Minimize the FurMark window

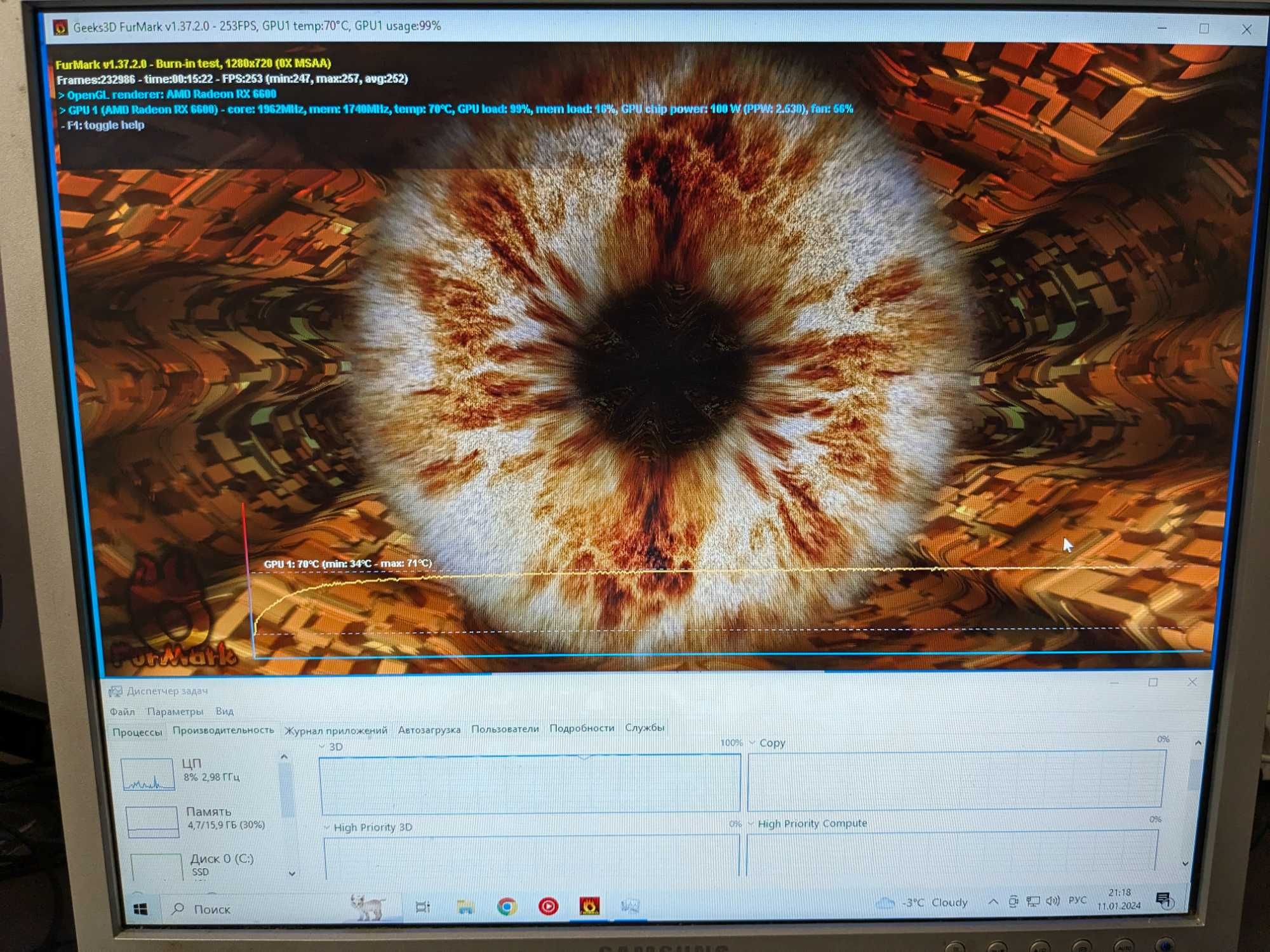(1162, 29)
